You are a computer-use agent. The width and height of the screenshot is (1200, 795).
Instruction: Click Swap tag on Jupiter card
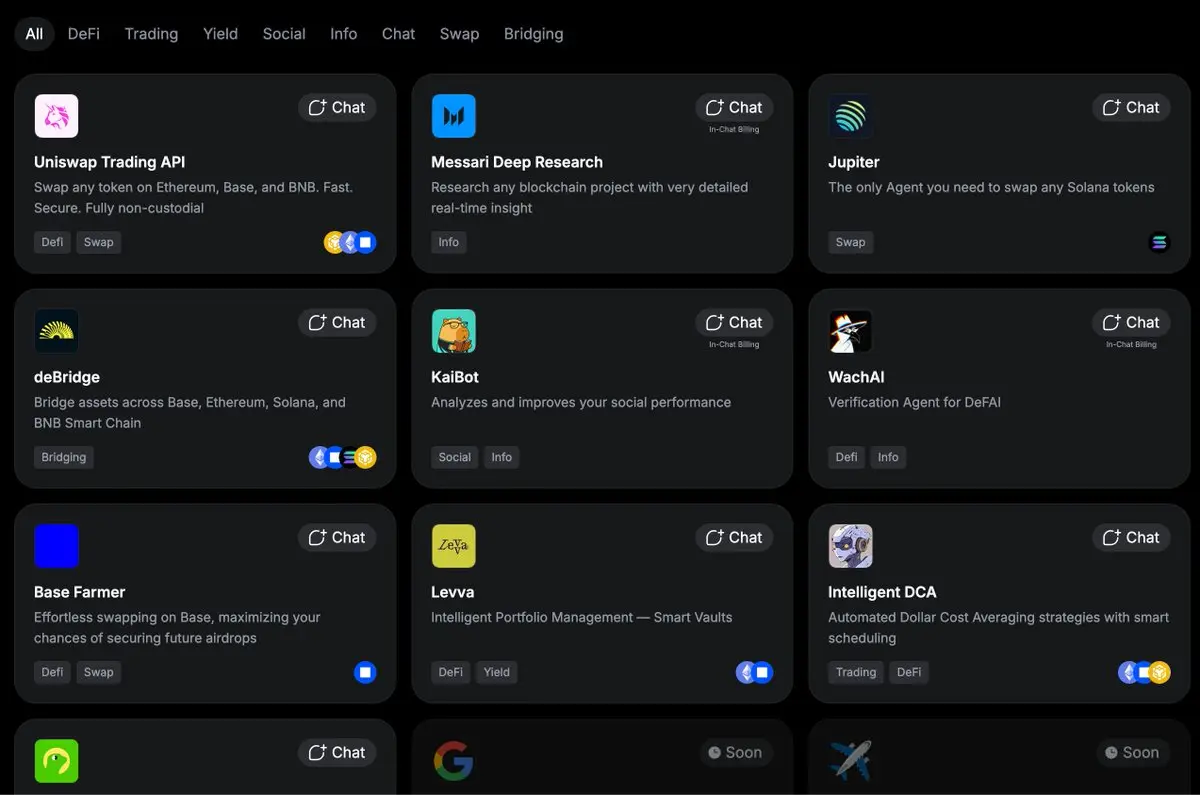pyautogui.click(x=850, y=242)
